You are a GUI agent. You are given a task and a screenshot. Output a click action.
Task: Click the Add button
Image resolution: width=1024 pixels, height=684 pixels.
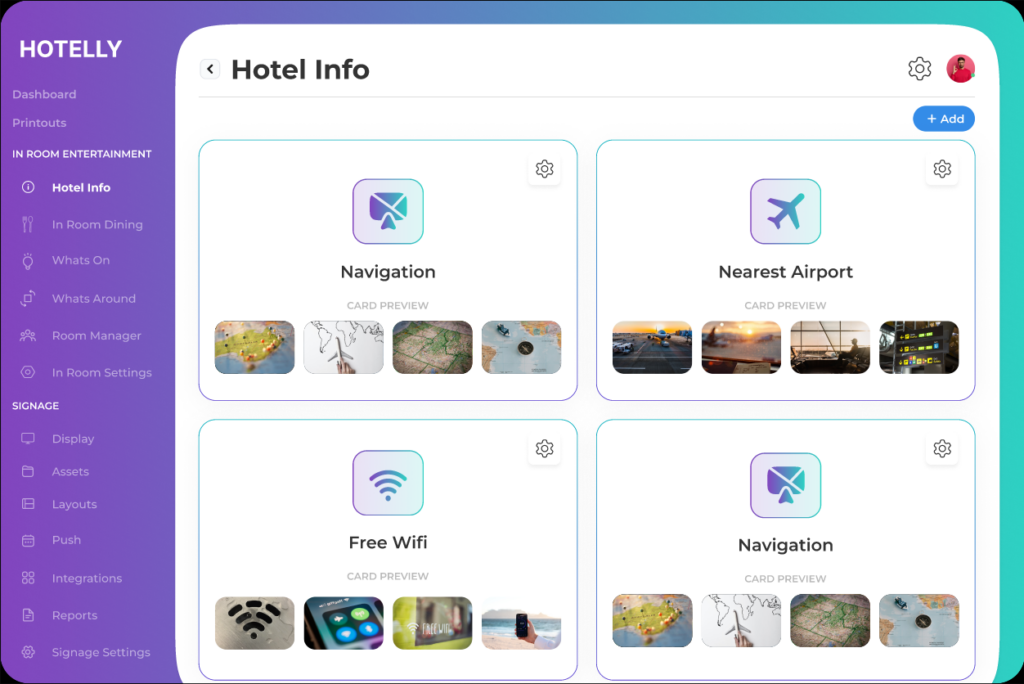tap(943, 119)
